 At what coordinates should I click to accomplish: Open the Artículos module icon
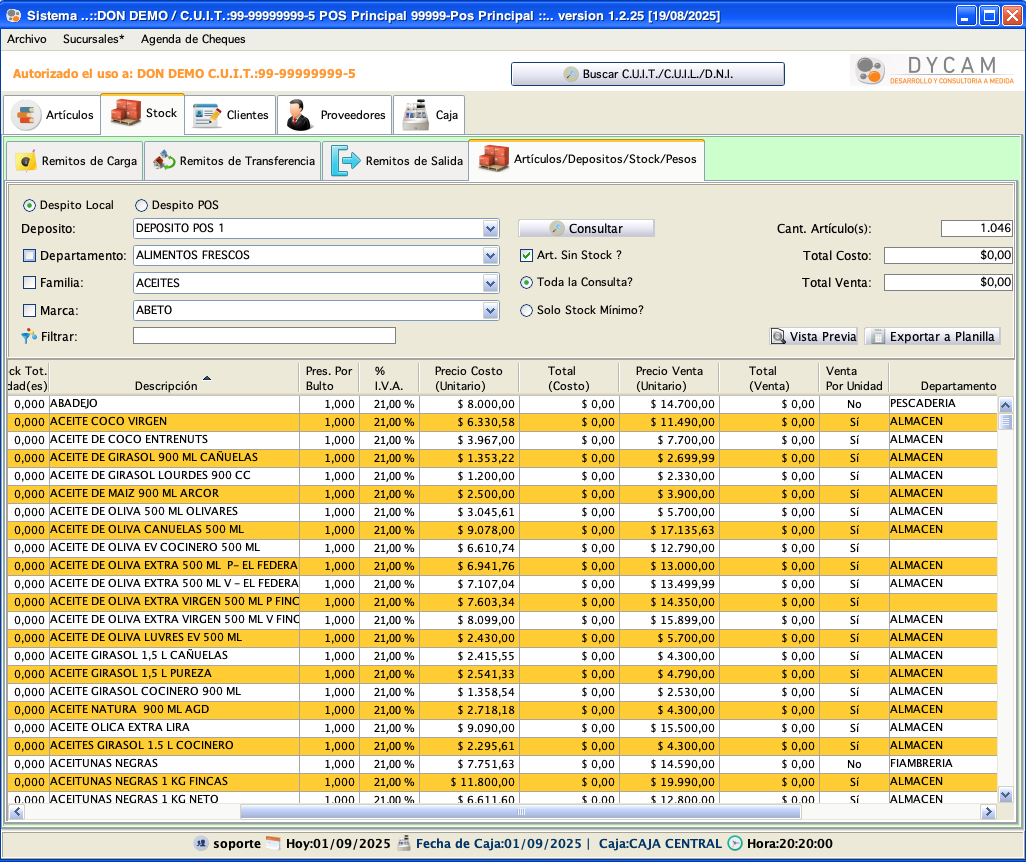click(27, 115)
